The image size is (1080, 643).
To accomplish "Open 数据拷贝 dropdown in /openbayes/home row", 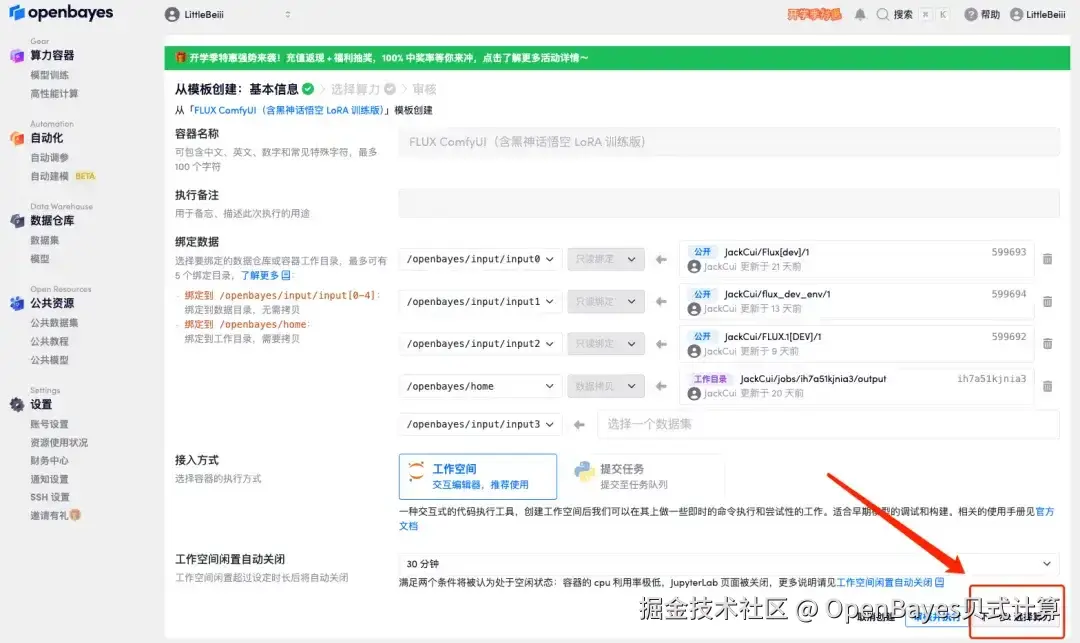I will [606, 386].
